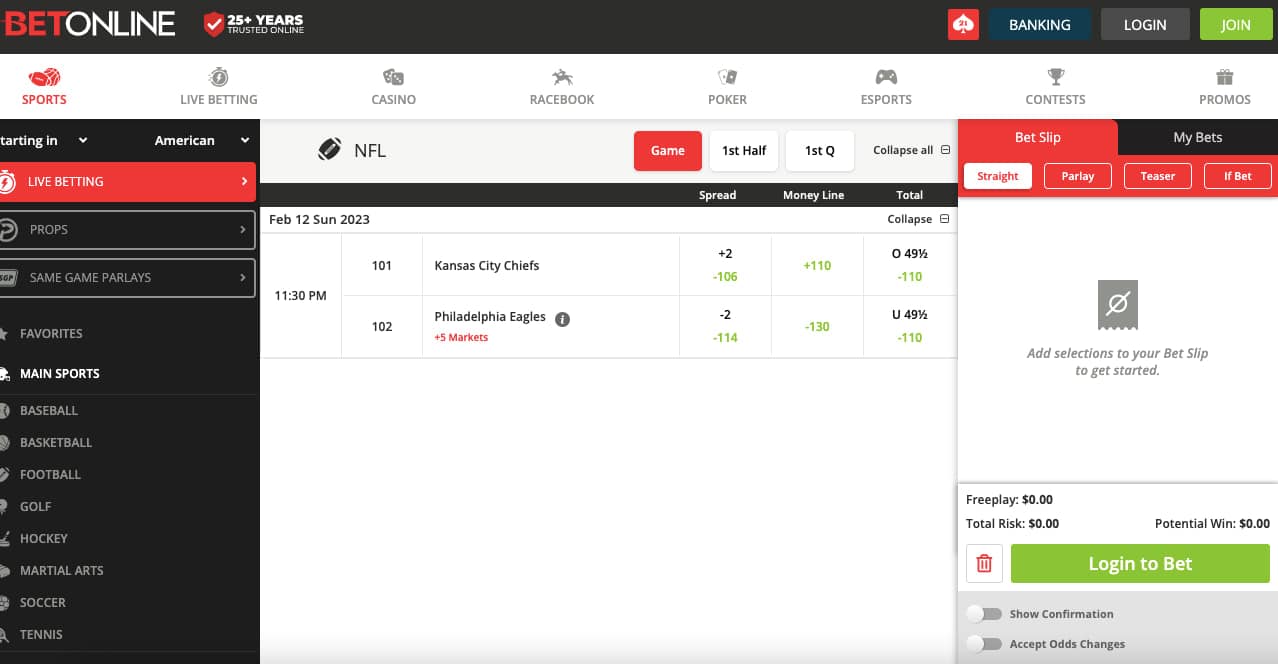Click the Login to Bet button
Screen dimensions: 1278x664
pos(1140,564)
